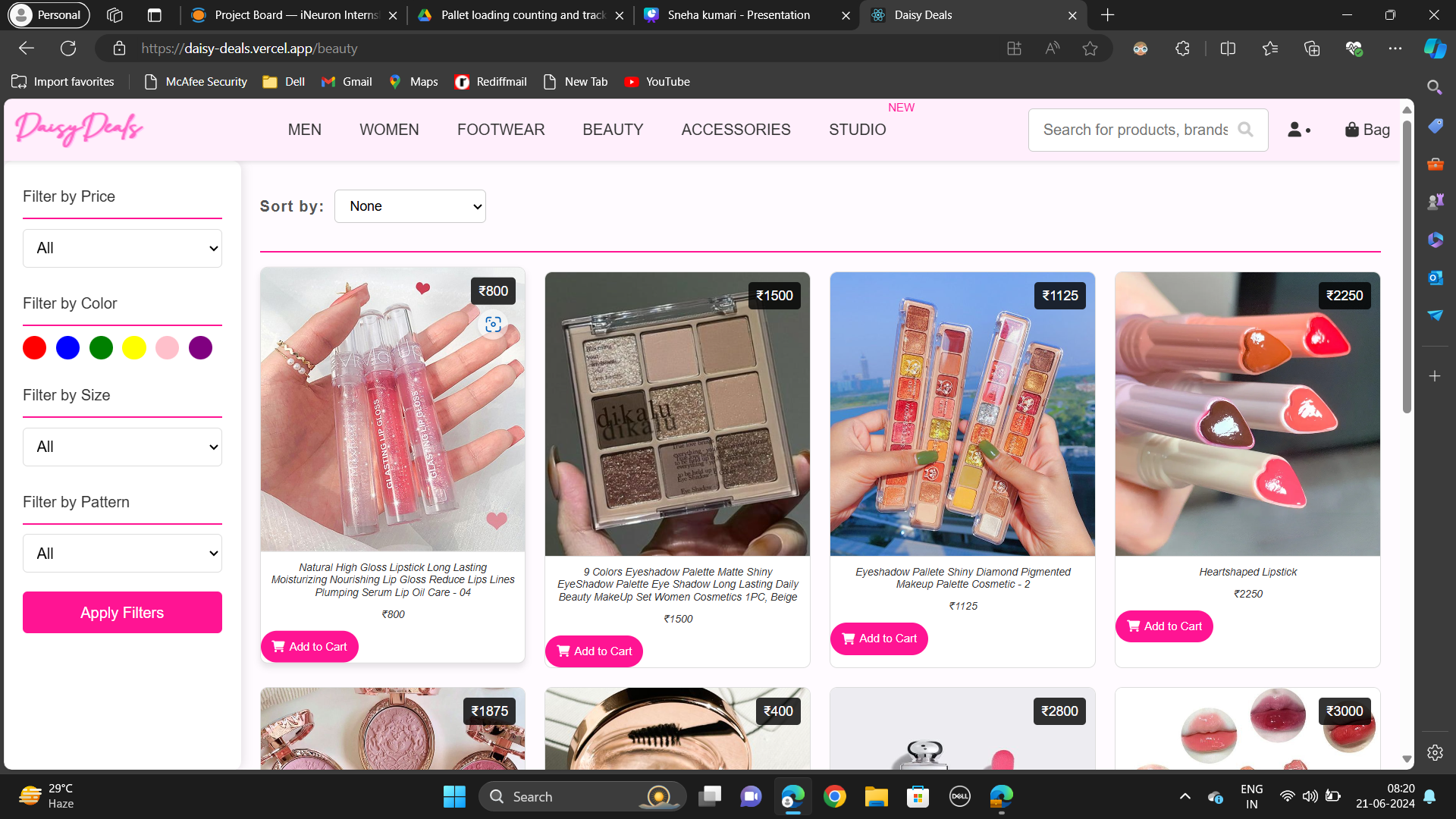Viewport: 1456px width, 819px height.
Task: Open Edge split screen icon
Action: click(x=1228, y=49)
